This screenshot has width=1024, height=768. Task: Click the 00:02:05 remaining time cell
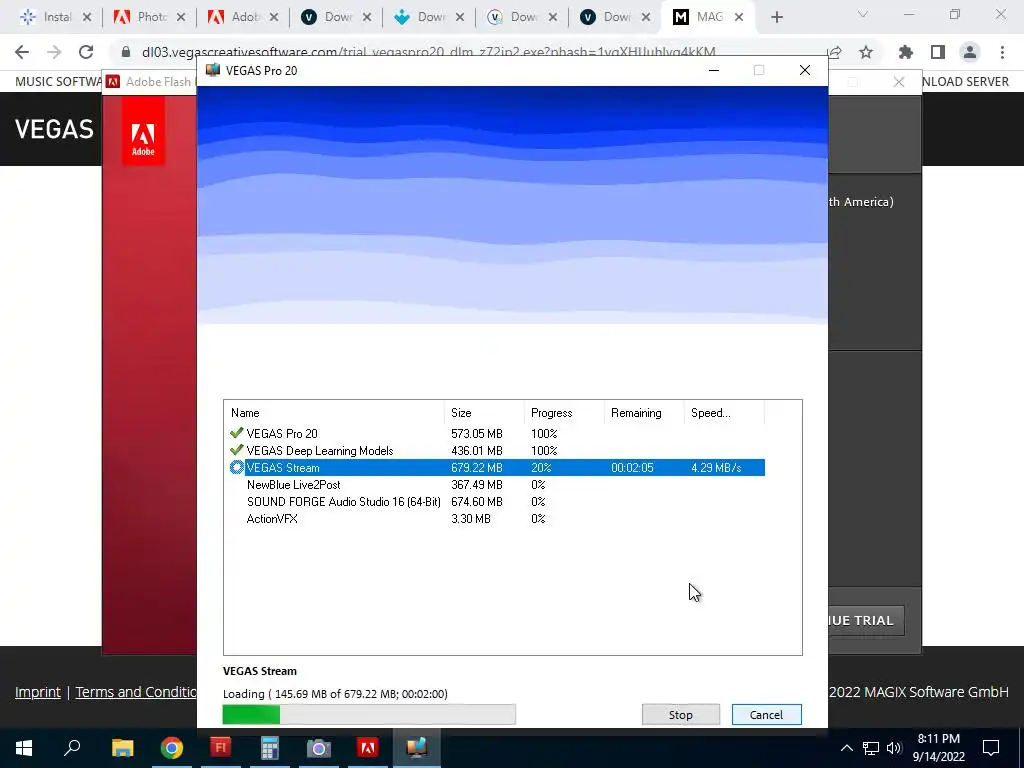[632, 468]
